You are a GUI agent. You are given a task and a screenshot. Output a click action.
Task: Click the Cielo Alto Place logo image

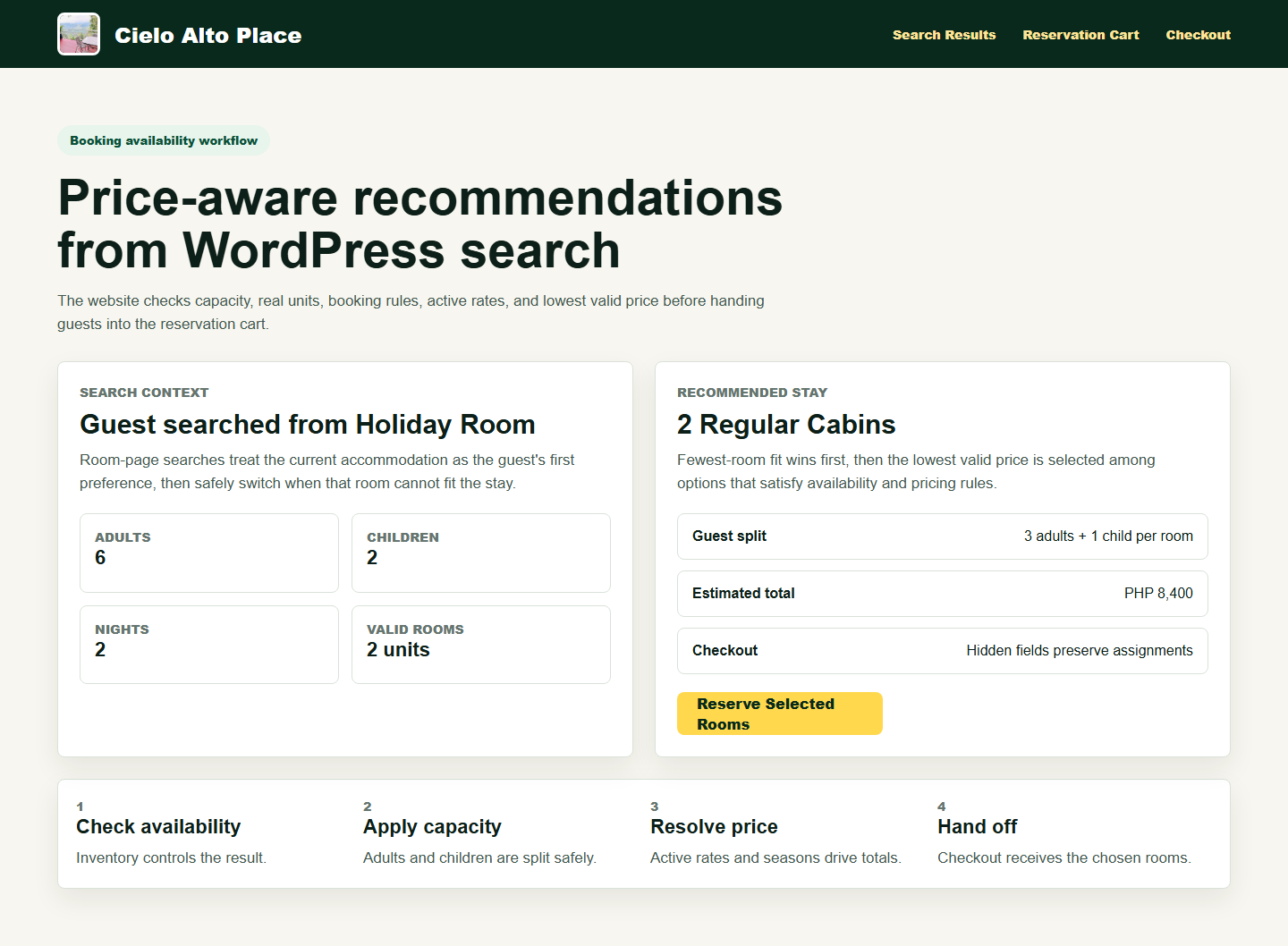point(79,34)
